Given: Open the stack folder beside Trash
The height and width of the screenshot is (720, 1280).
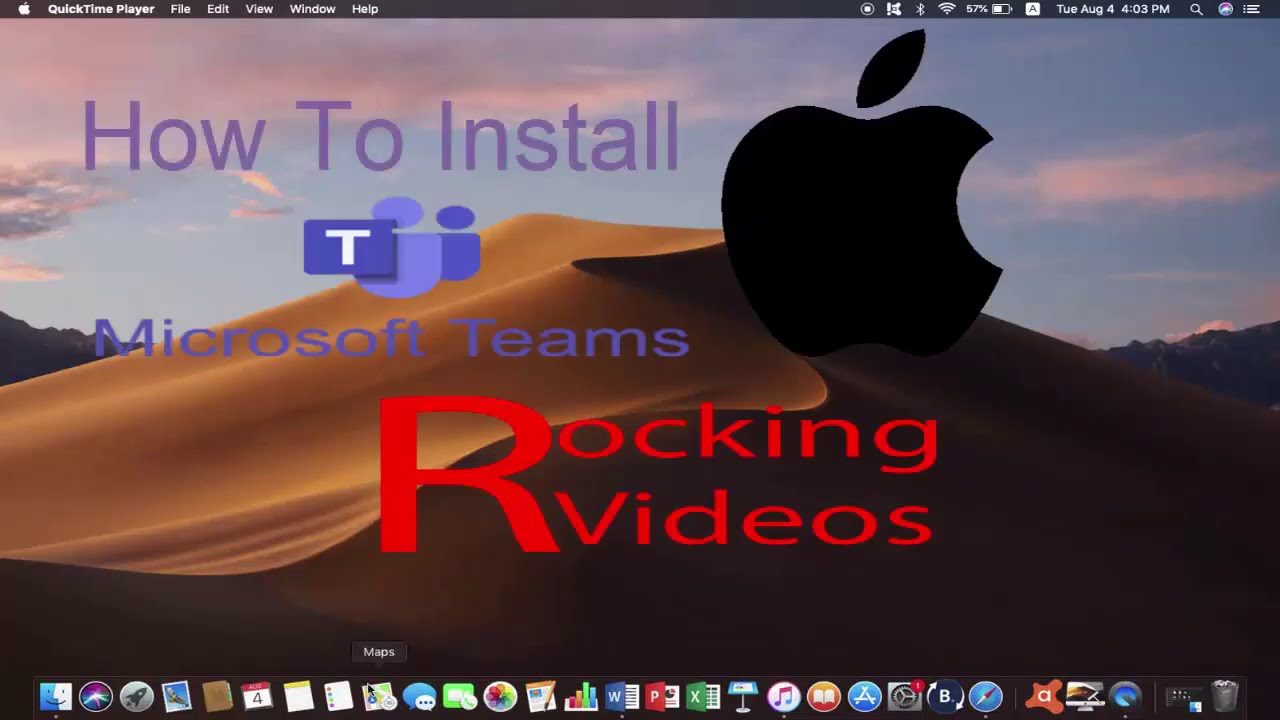Looking at the screenshot, I should coord(1184,696).
